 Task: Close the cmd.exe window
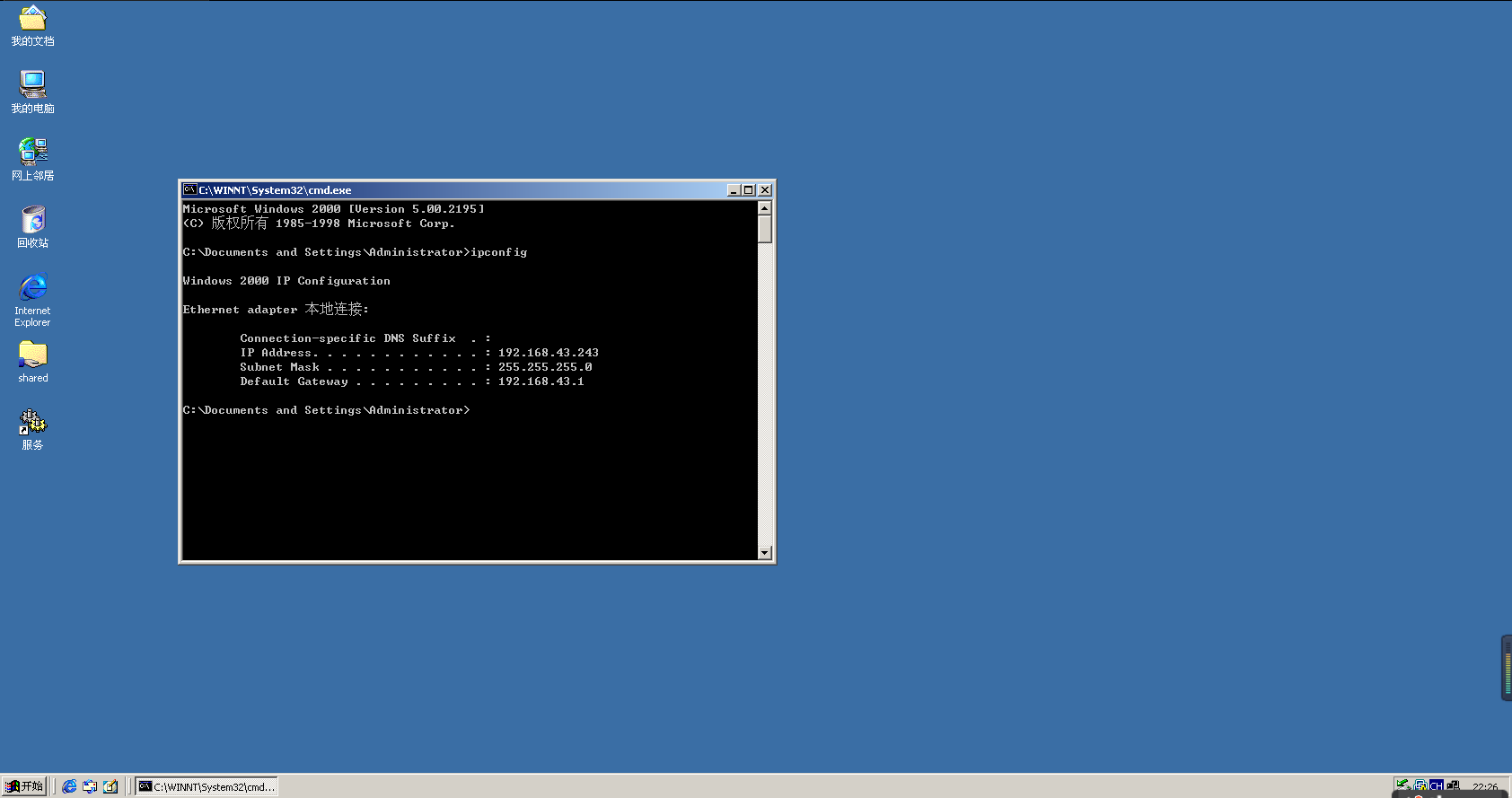tap(765, 190)
